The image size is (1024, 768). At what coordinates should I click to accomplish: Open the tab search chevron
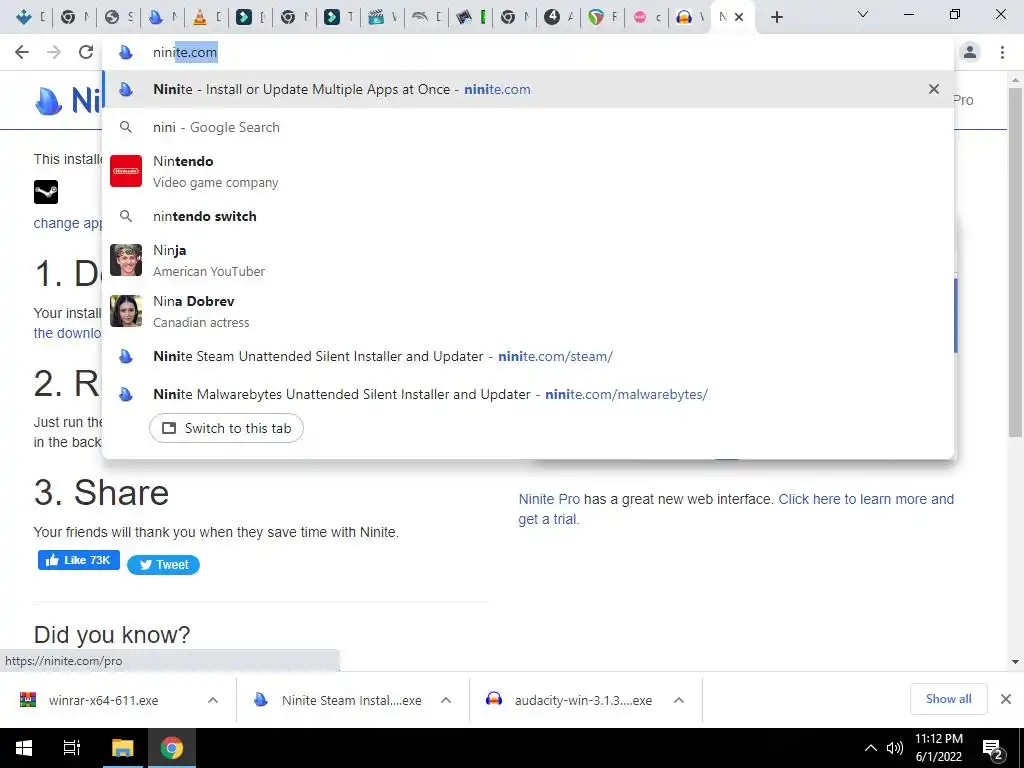(863, 14)
